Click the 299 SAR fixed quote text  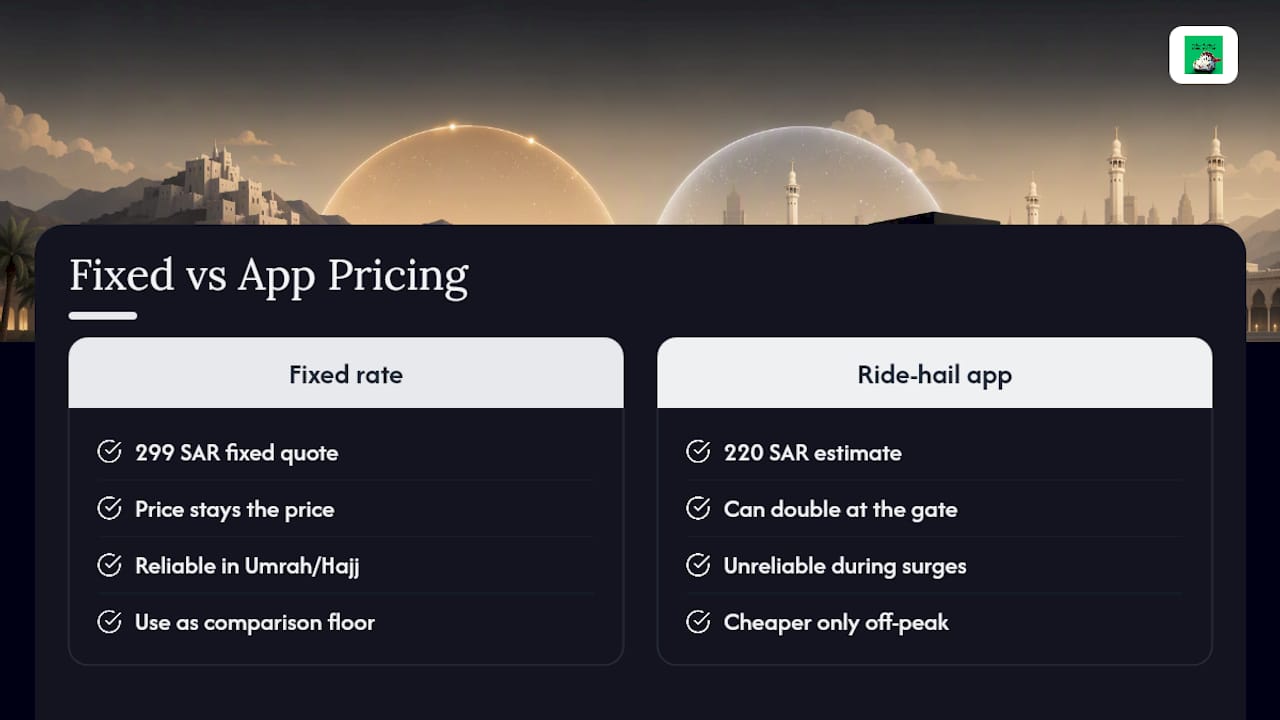237,453
